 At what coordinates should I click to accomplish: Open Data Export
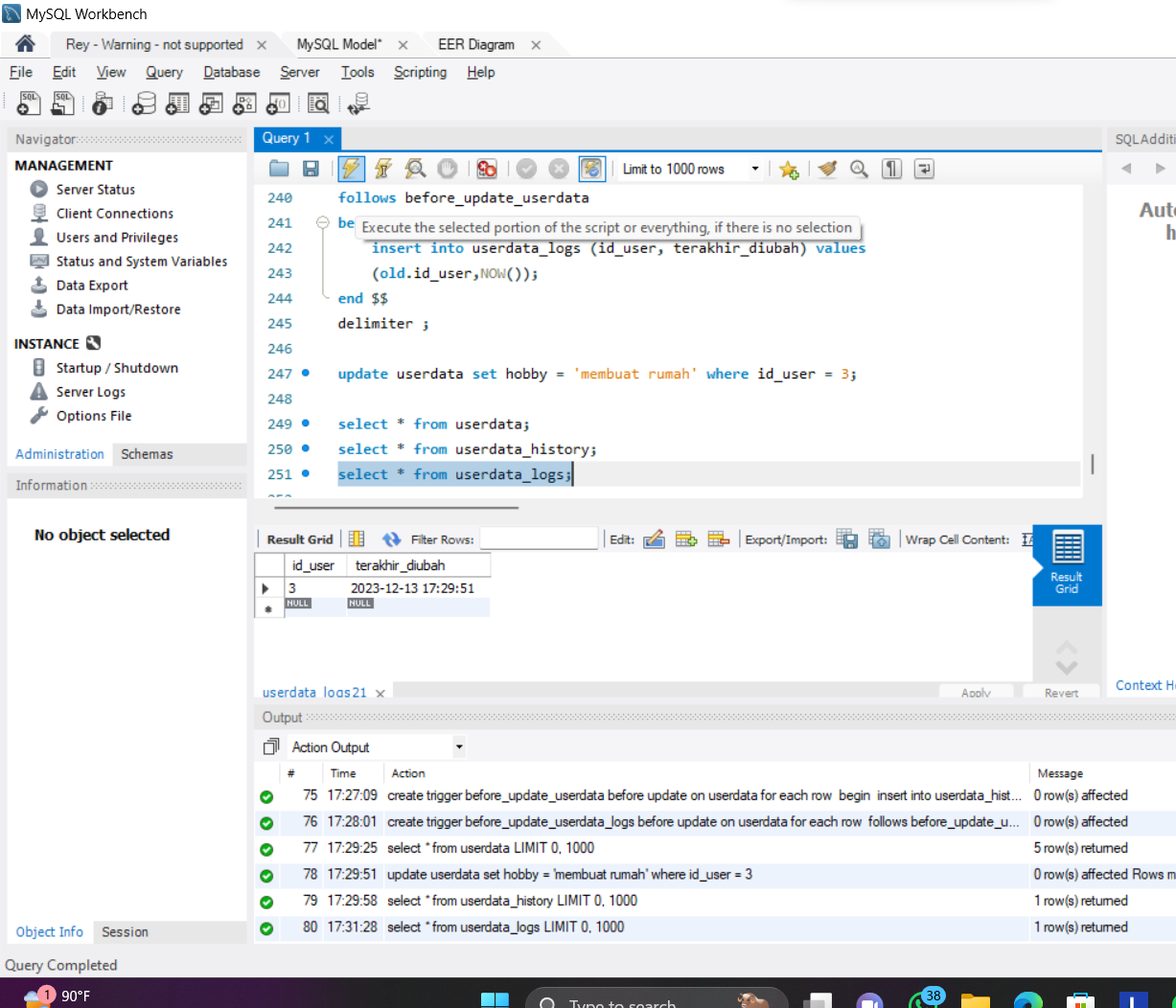pyautogui.click(x=92, y=286)
